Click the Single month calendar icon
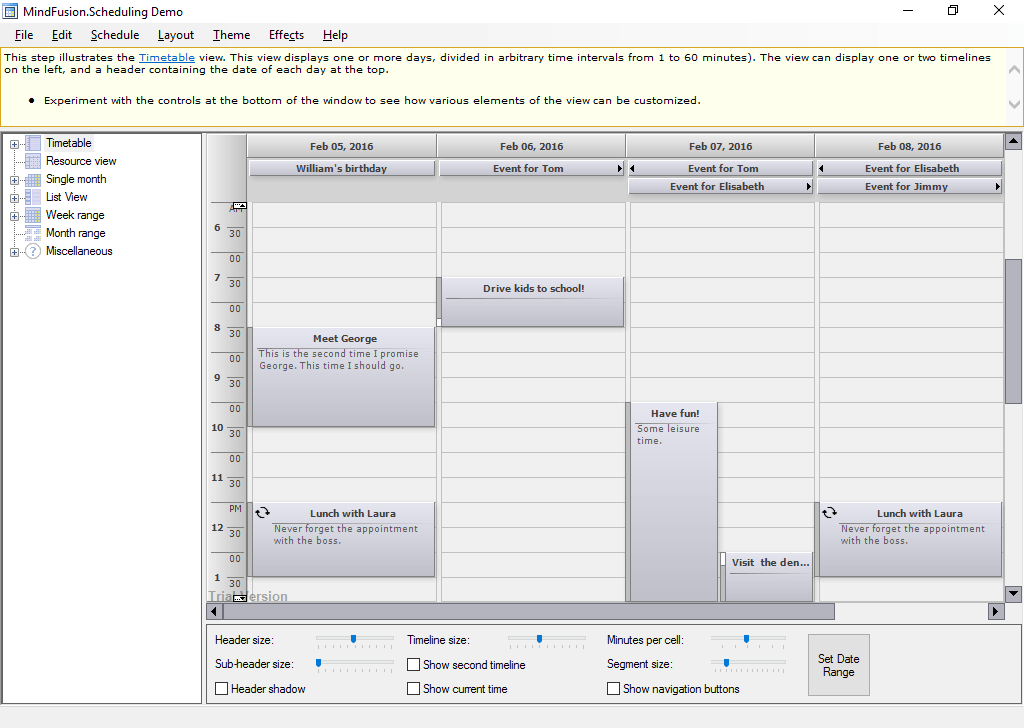 pos(33,179)
